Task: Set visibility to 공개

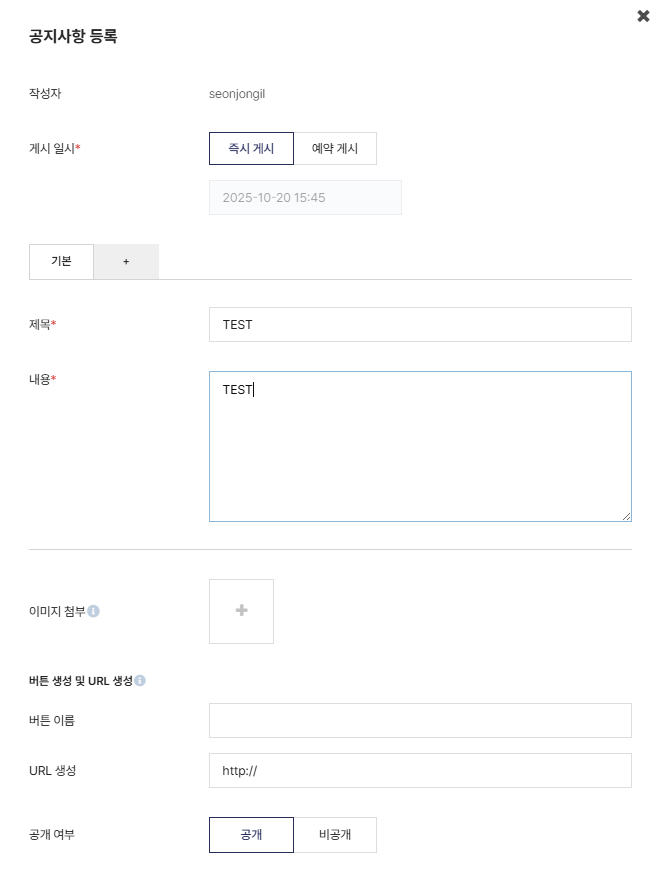Action: click(251, 835)
